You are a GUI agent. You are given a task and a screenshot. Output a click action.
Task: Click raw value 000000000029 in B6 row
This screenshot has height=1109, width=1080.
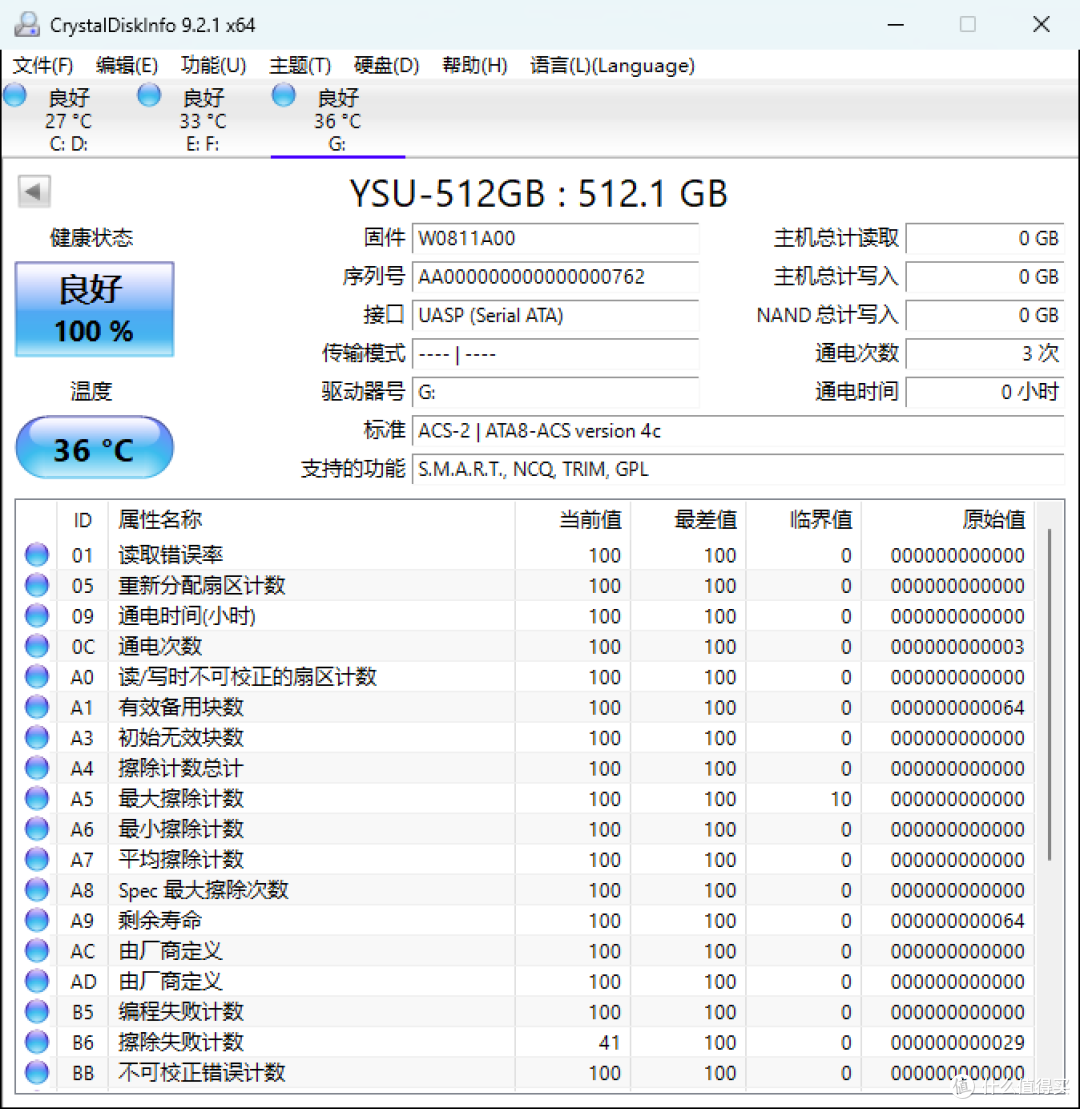pos(957,1043)
